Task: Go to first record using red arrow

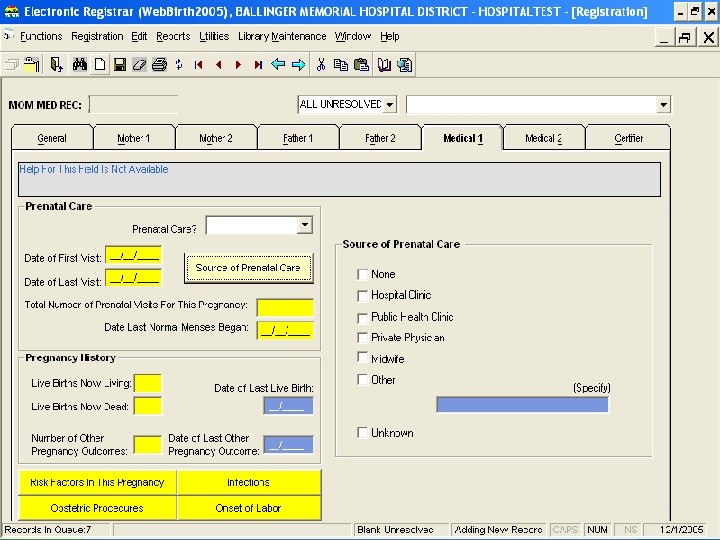Action: (x=199, y=65)
